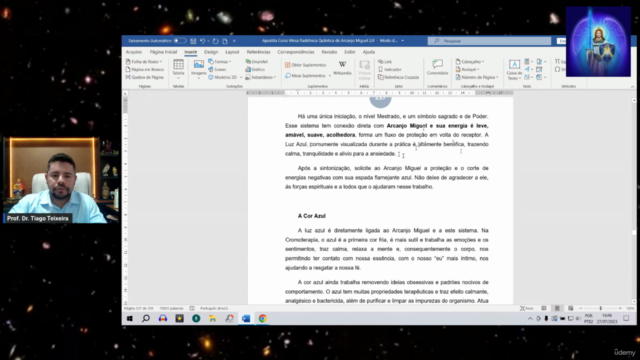Open the Wikipedia add-in
The width and height of the screenshot is (640, 360).
click(342, 68)
